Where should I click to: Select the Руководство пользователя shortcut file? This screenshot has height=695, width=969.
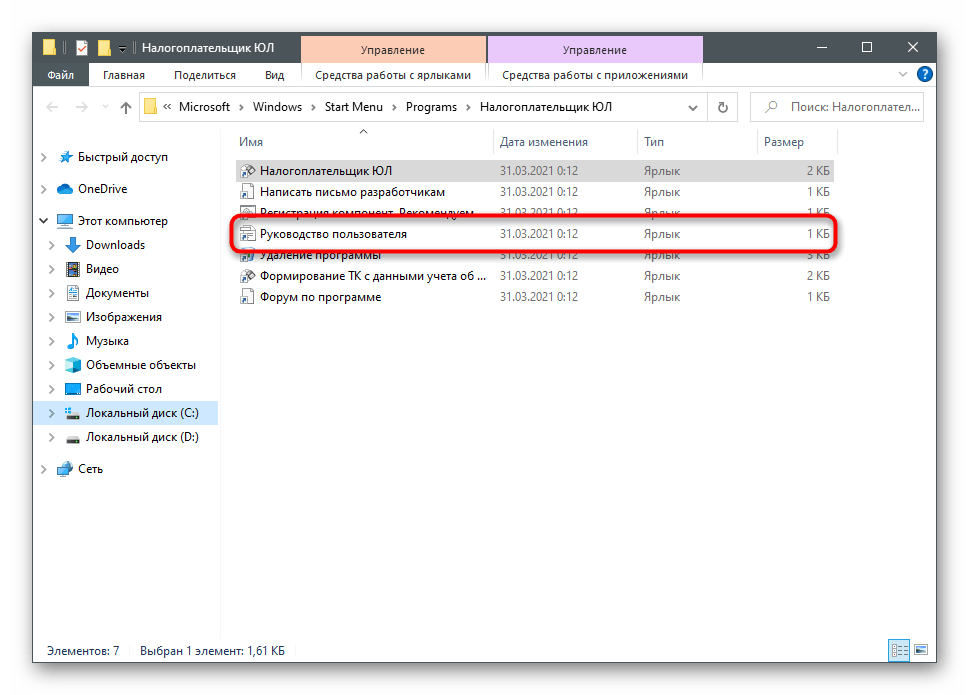pyautogui.click(x=333, y=234)
